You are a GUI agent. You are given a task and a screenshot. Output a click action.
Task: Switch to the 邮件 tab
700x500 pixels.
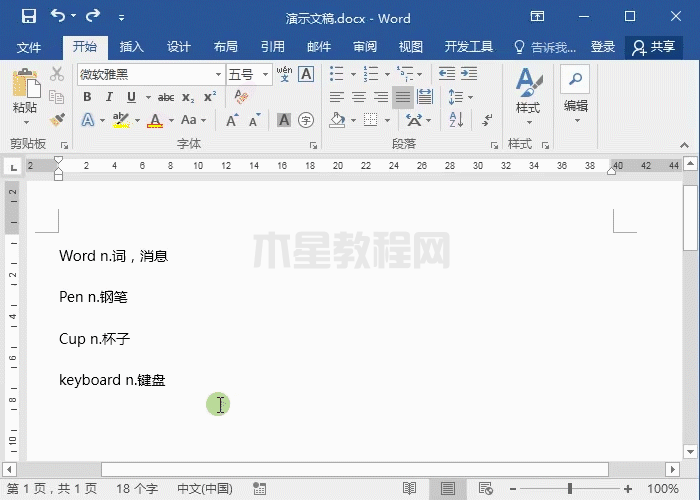[x=319, y=47]
